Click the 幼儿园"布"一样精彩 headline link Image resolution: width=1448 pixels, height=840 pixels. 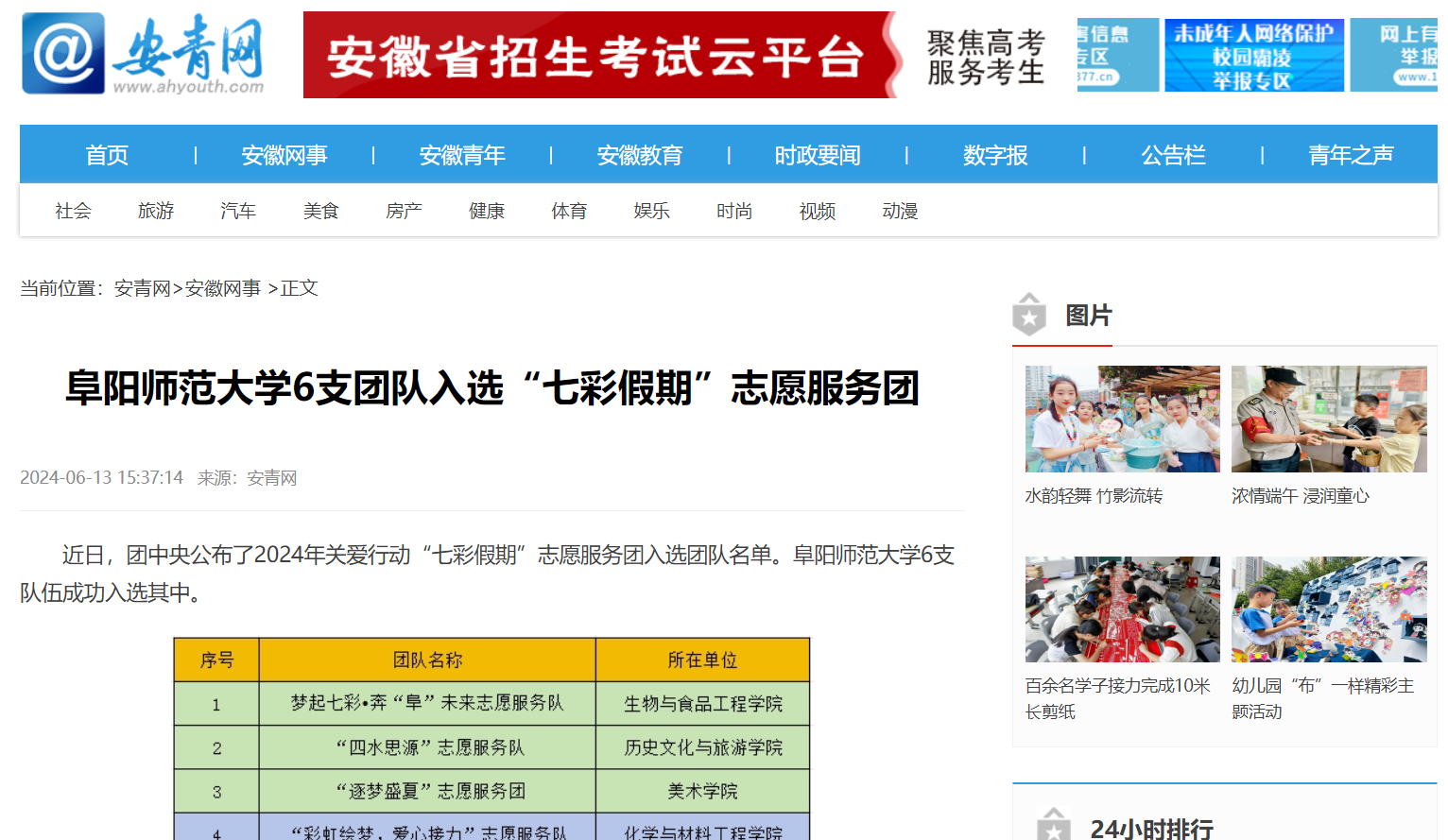pyautogui.click(x=1322, y=697)
